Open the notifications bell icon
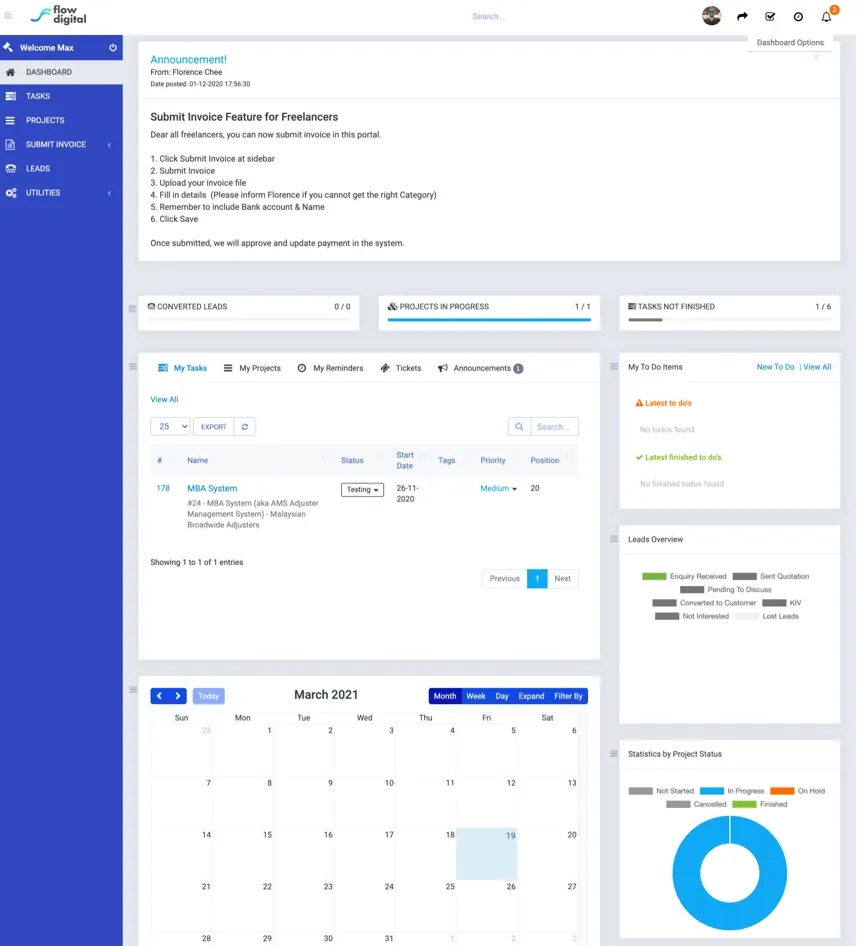 tap(826, 17)
